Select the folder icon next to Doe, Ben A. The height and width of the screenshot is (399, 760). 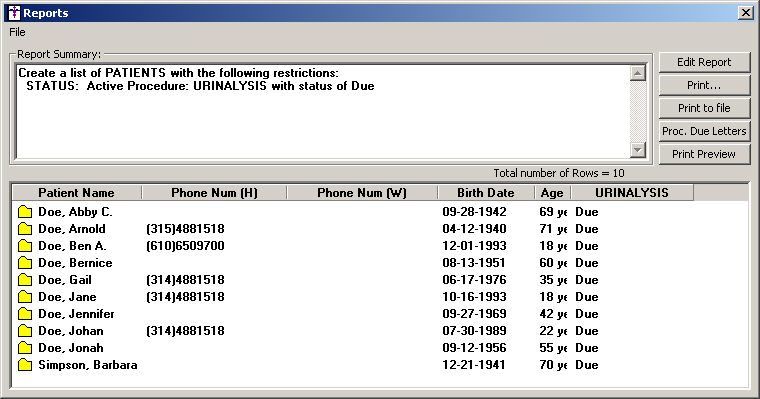[x=25, y=246]
